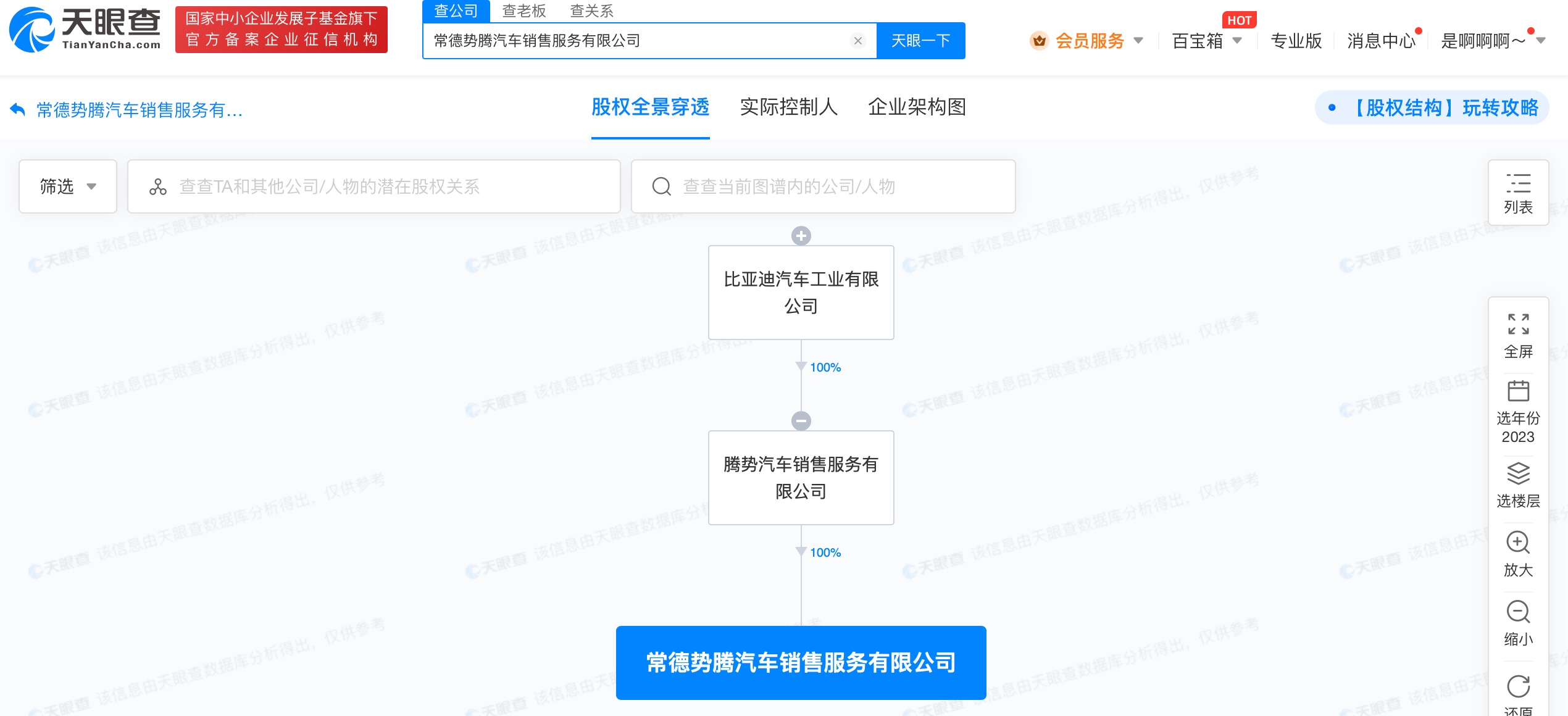The height and width of the screenshot is (716, 1568).
Task: Zoom in with the 放大 magnifier icon
Action: coord(1518,543)
